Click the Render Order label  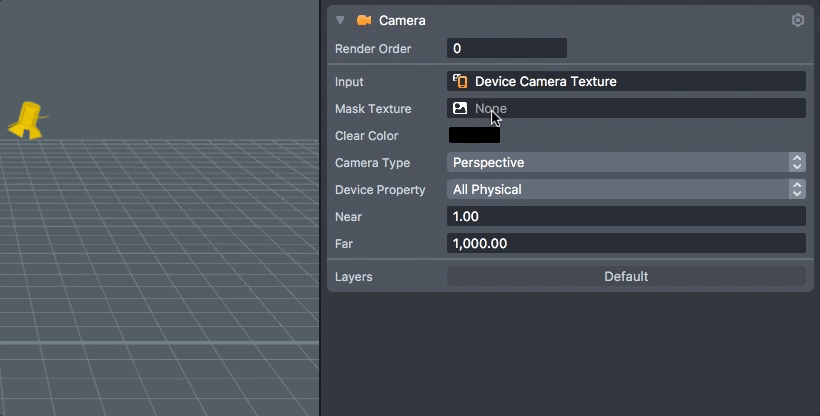[x=373, y=49]
